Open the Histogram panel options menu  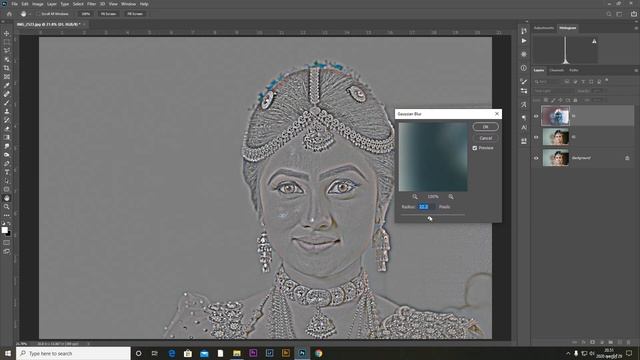(x=636, y=28)
